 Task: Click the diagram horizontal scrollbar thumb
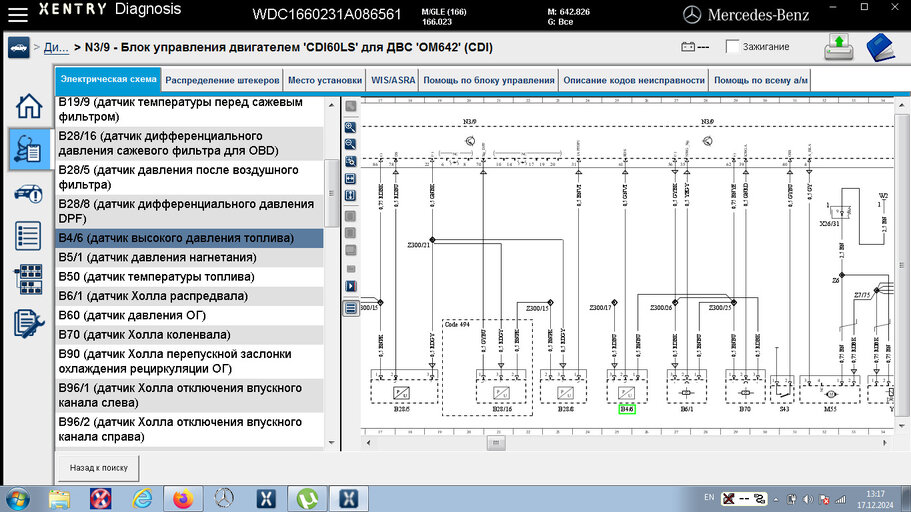(x=496, y=443)
